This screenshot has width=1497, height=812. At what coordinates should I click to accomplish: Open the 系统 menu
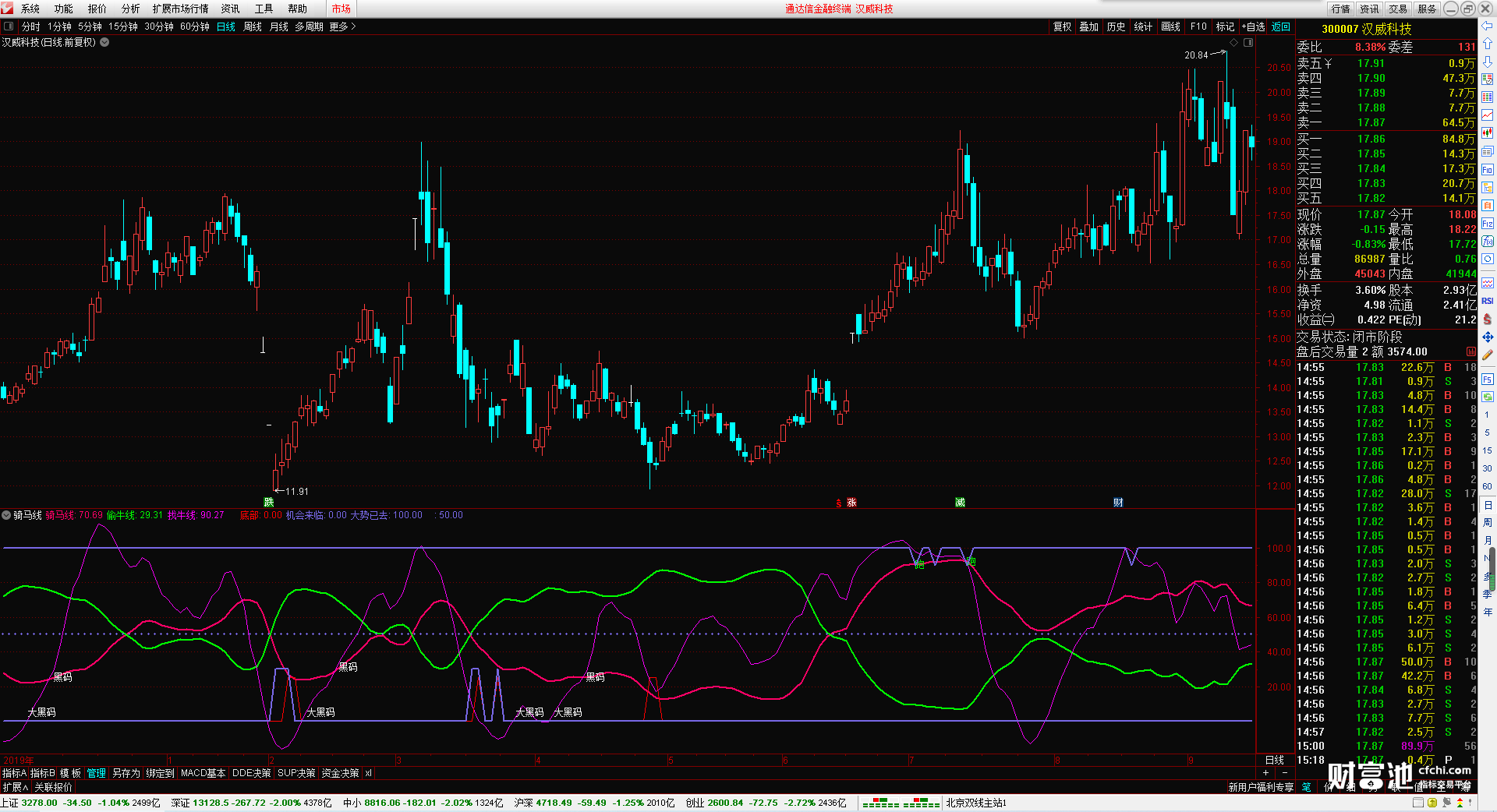click(30, 9)
